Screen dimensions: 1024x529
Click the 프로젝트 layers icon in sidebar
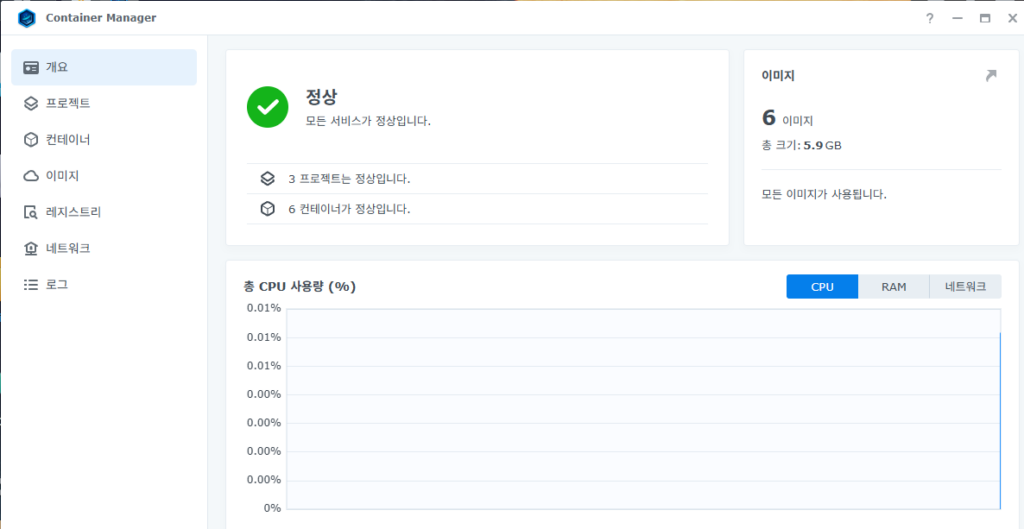point(31,104)
